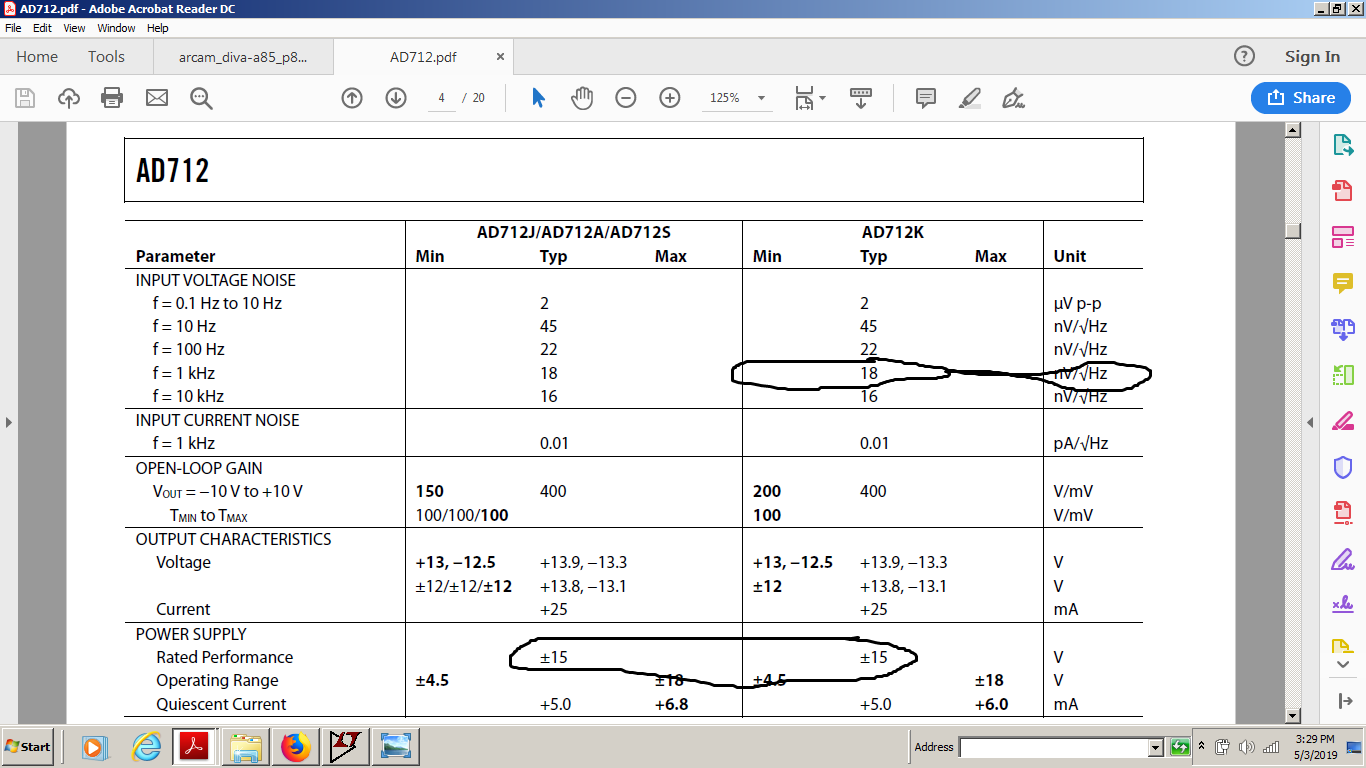
Task: Click the page number field
Action: pos(441,98)
